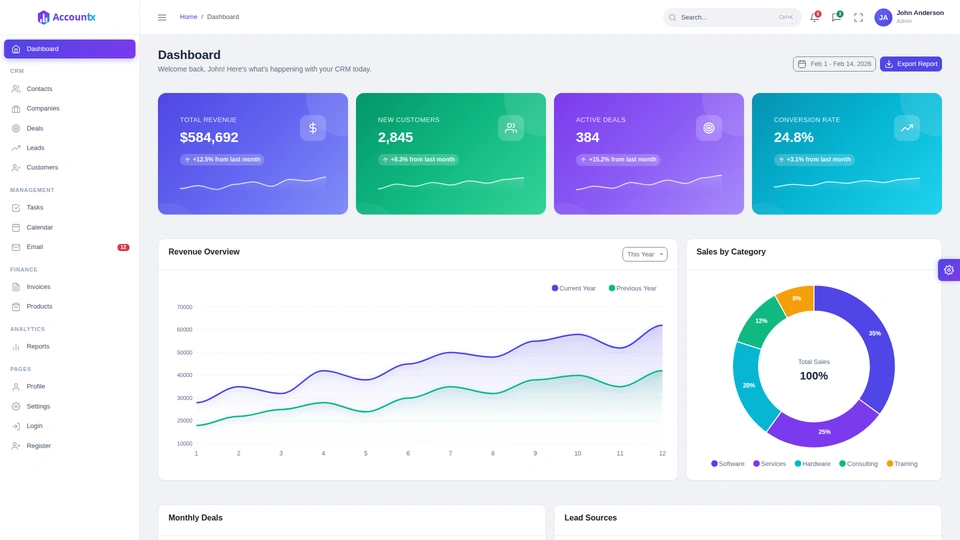
Task: Click the Total Sales 100% center label
Action: (814, 370)
